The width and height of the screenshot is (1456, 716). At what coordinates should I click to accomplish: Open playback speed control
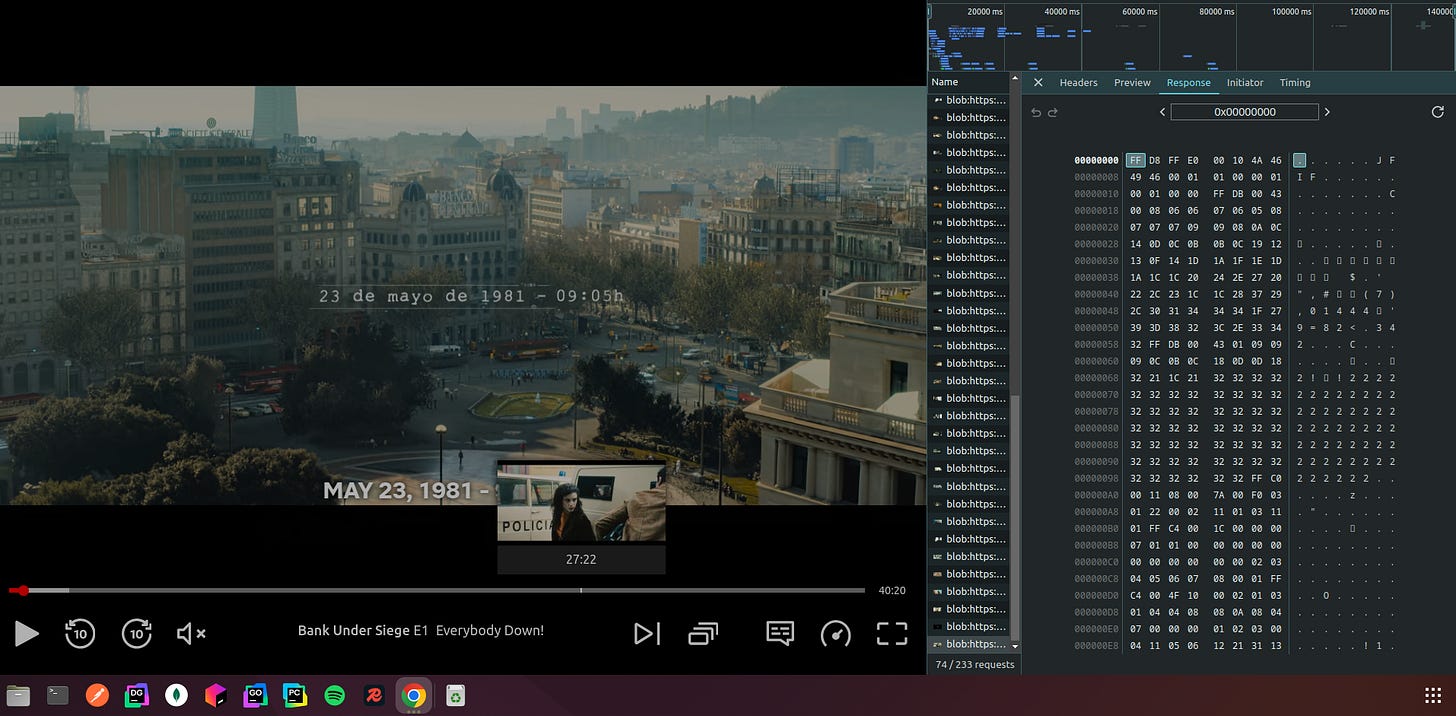pos(835,633)
